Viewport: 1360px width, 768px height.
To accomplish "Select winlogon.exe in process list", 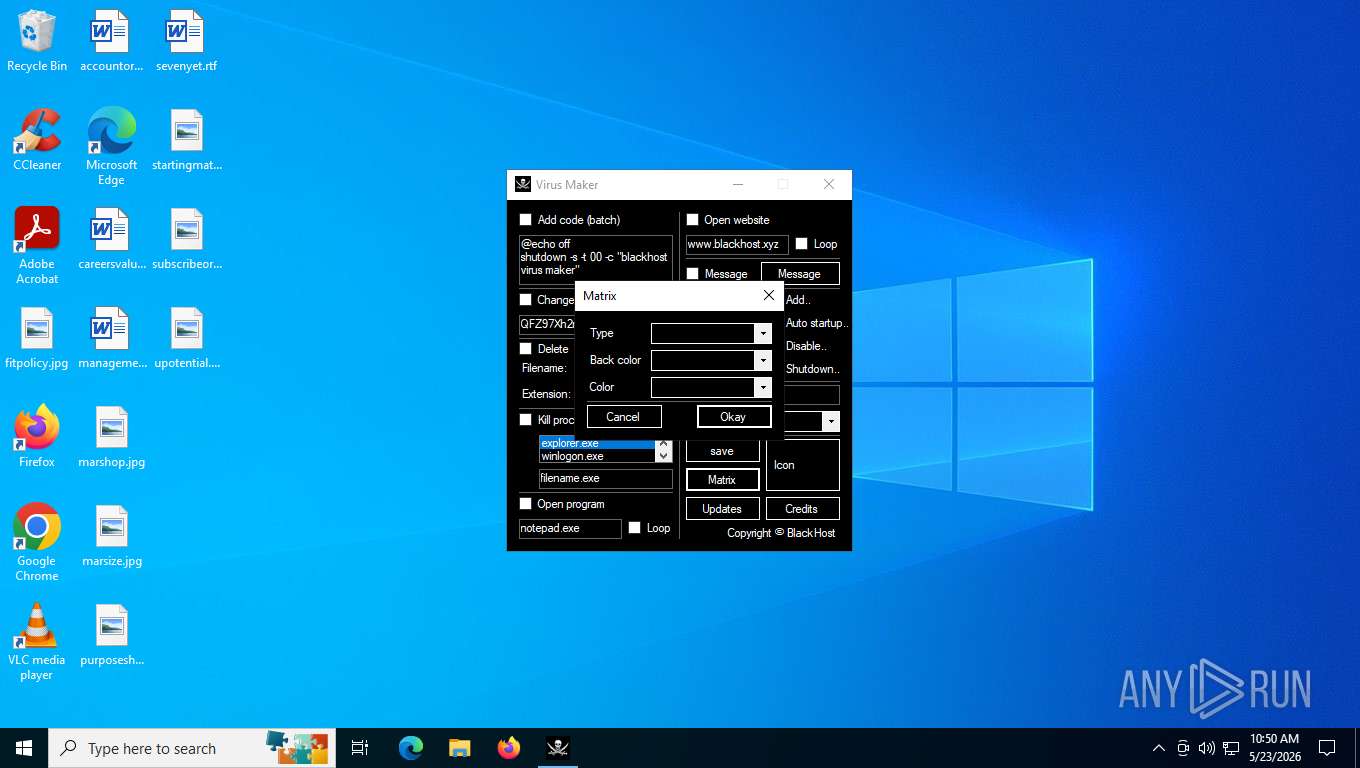I will click(x=596, y=456).
